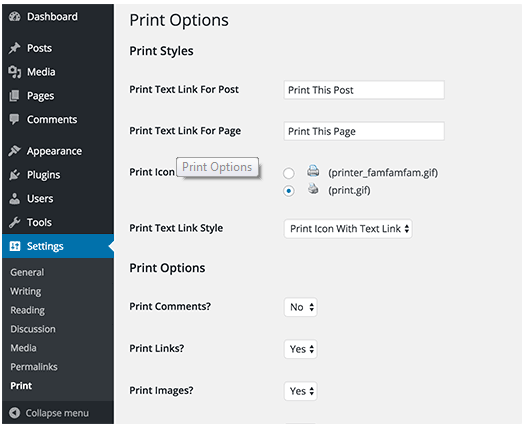The image size is (522, 425).
Task: Click the blue printer_famfamfam.gif icon
Action: pyautogui.click(x=313, y=171)
